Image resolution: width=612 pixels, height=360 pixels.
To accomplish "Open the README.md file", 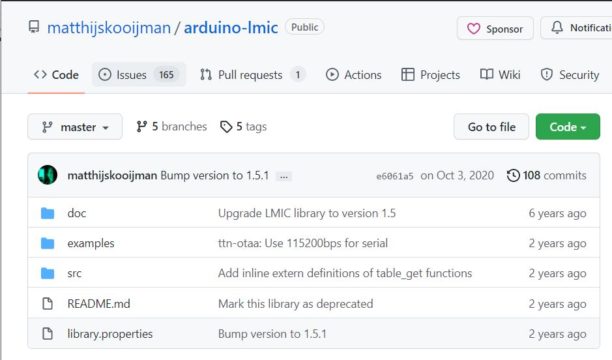I will 99,303.
